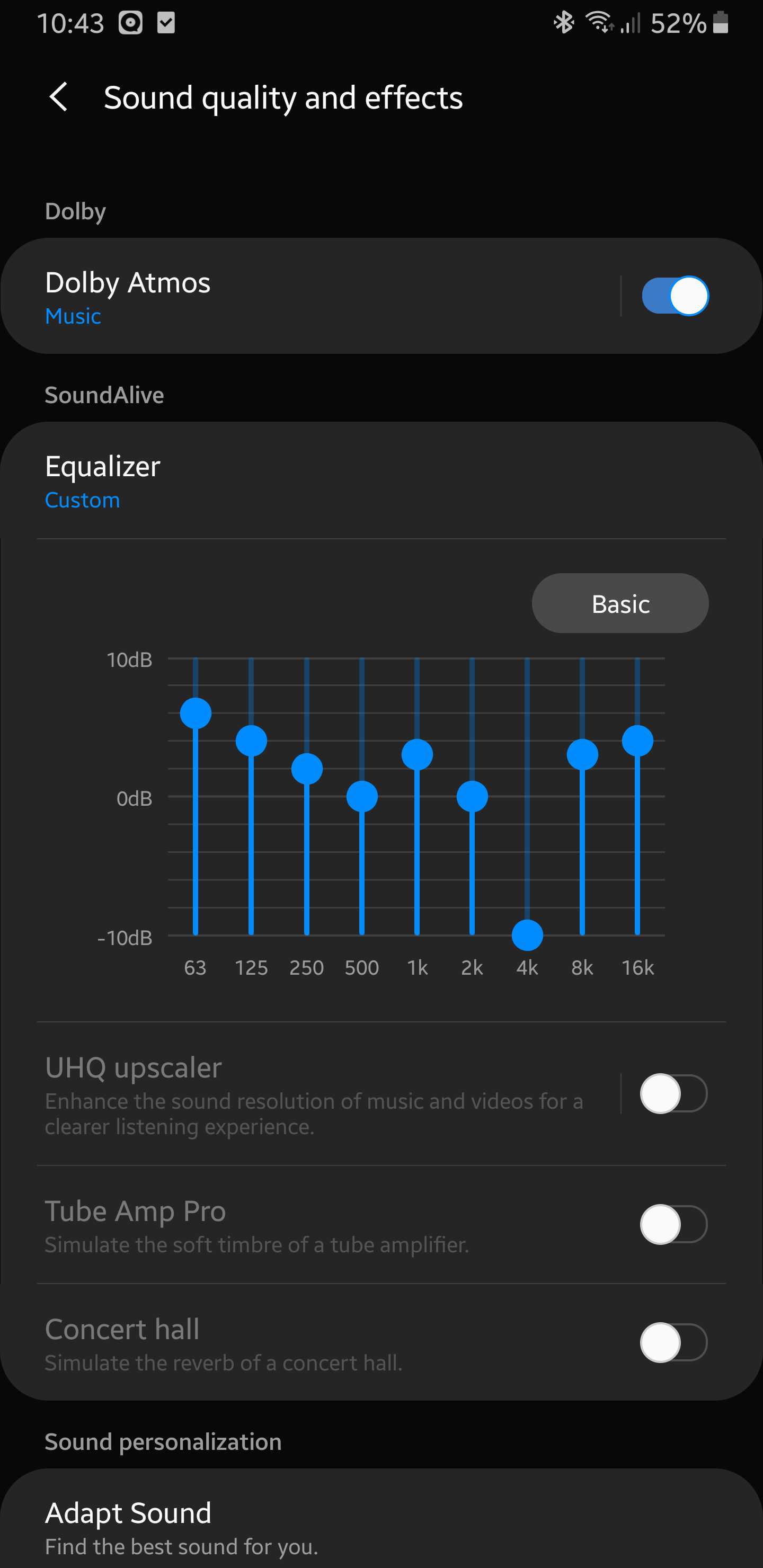
Task: Tap the battery icon in the status bar
Action: click(x=721, y=23)
